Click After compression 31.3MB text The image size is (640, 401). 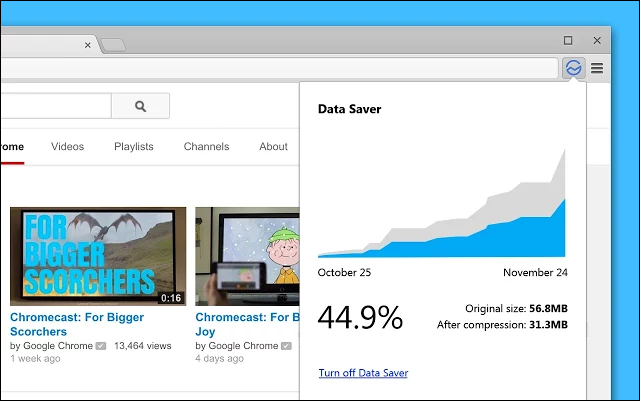coord(502,325)
